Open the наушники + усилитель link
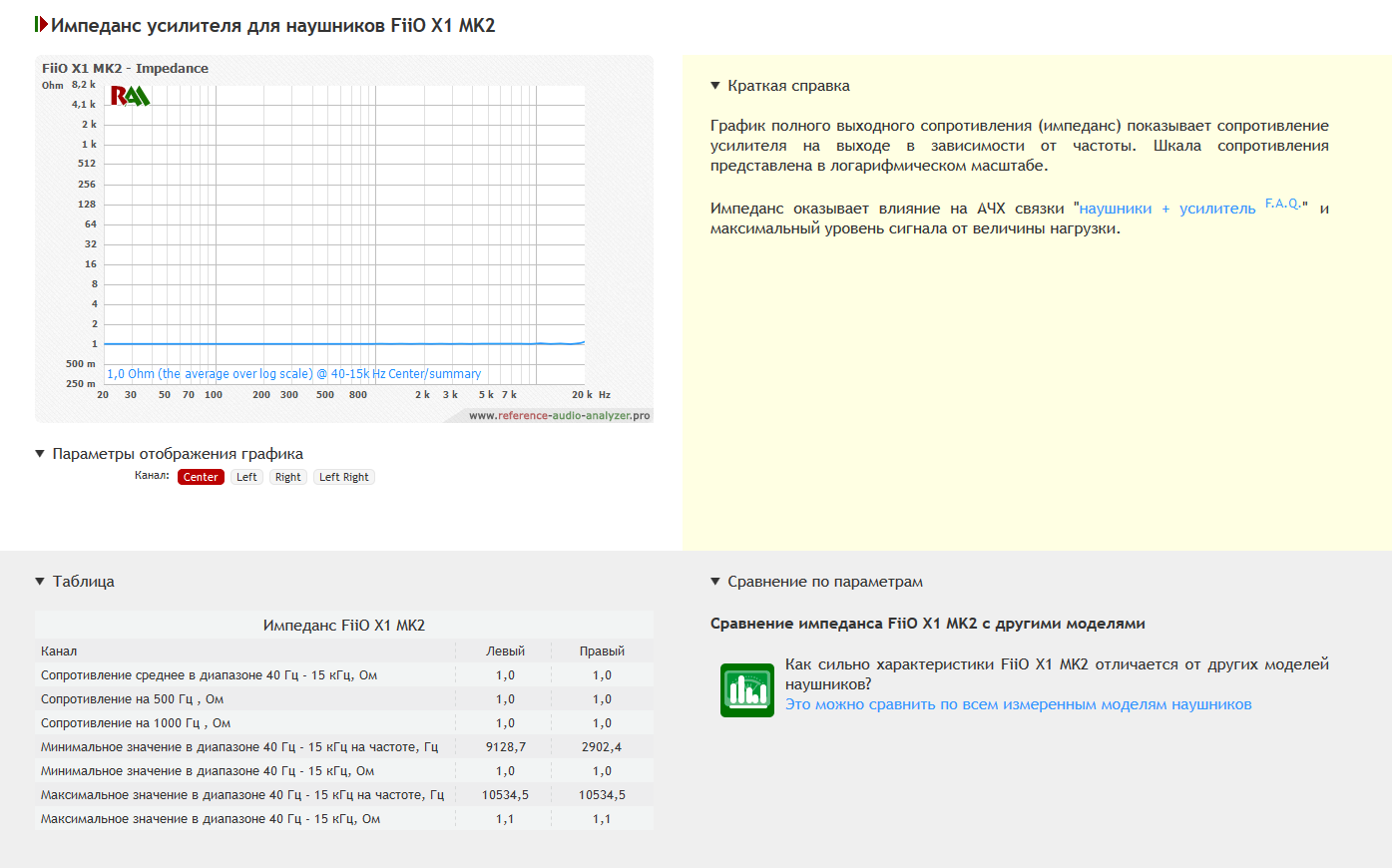This screenshot has width=1392, height=868. [1166, 209]
